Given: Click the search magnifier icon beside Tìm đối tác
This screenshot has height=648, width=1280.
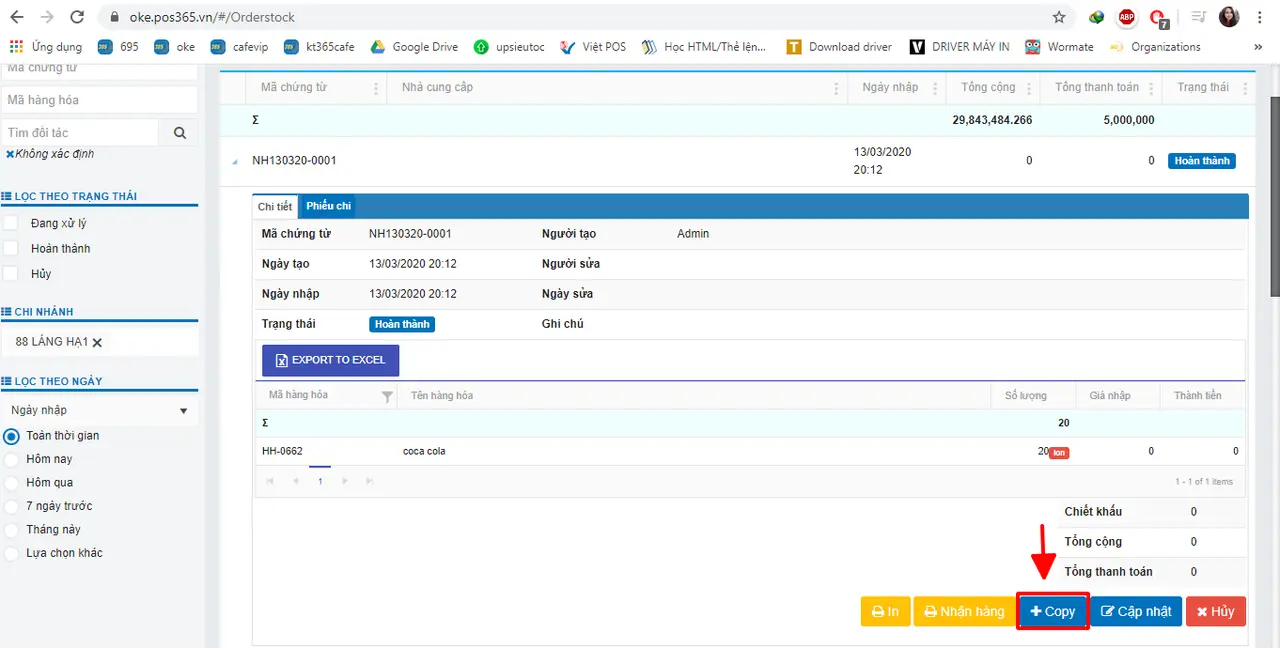Looking at the screenshot, I should coord(180,132).
